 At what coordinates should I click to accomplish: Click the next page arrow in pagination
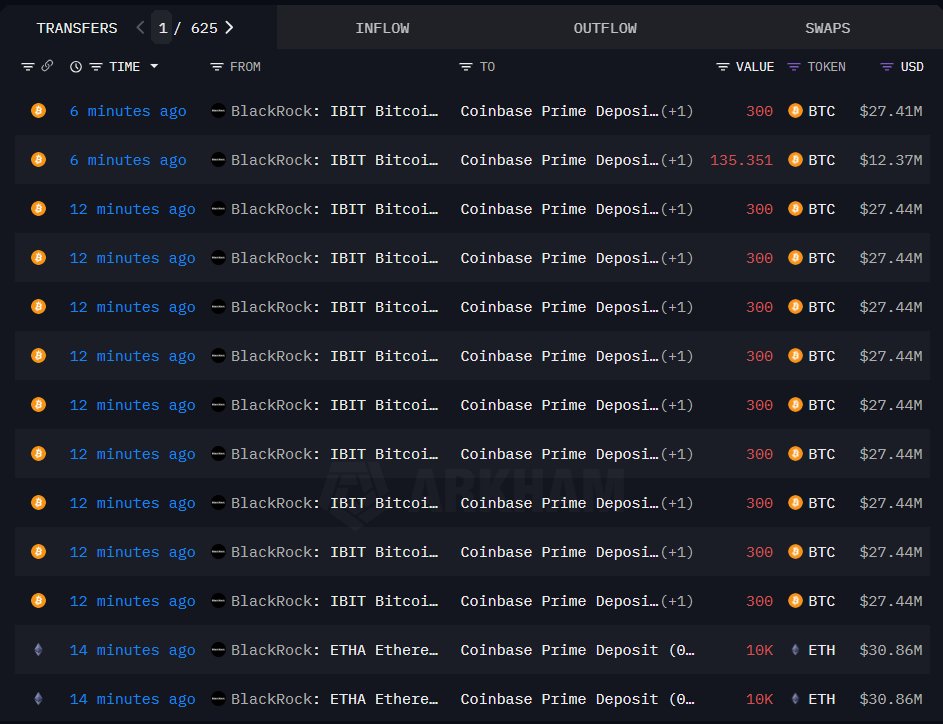point(229,28)
